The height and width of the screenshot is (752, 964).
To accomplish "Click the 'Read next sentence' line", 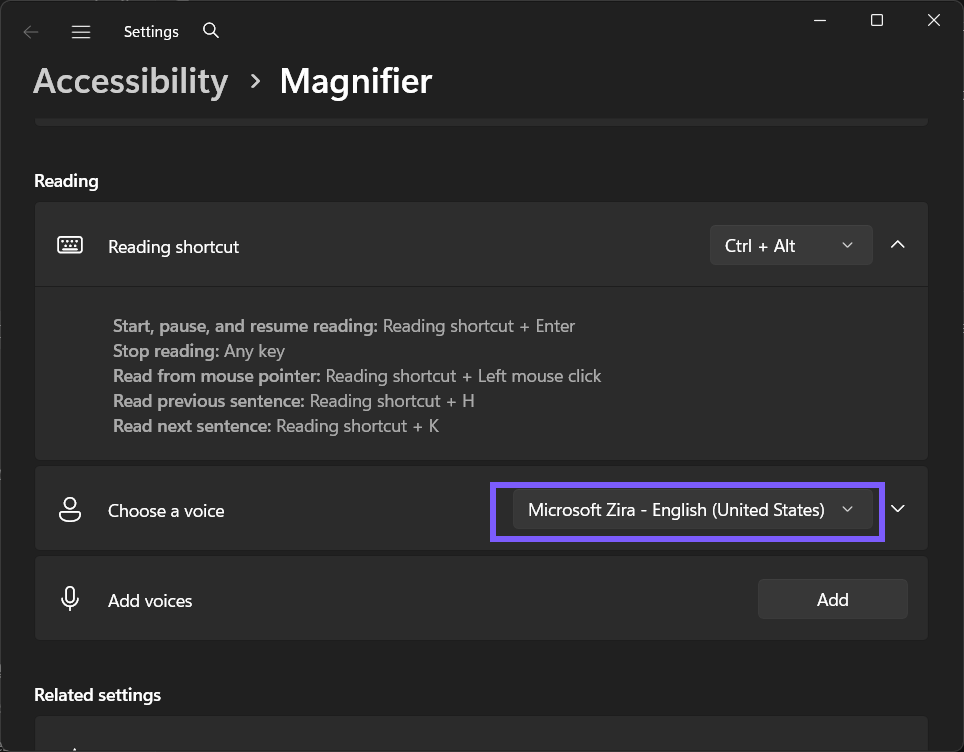I will point(275,426).
